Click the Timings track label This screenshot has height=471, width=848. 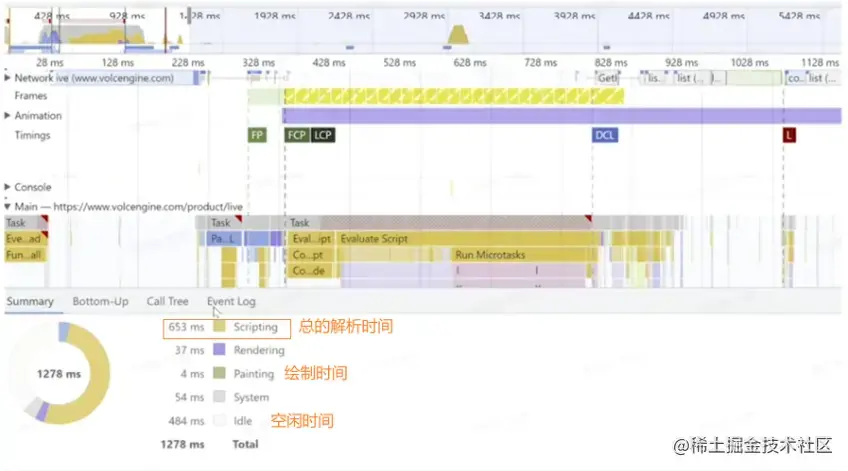[32, 135]
